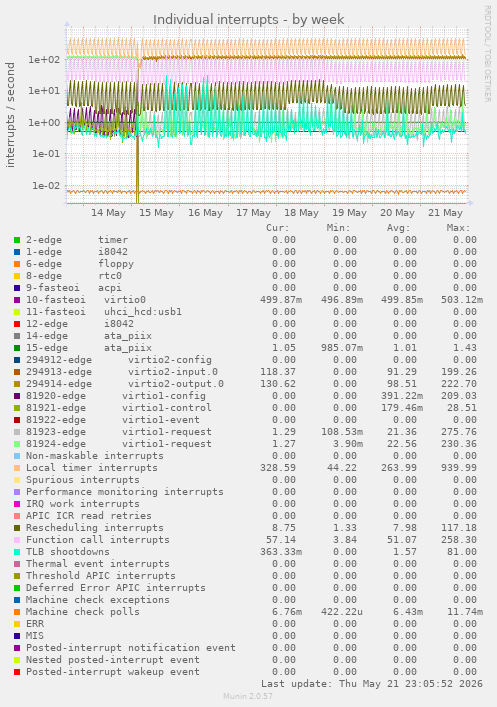This screenshot has width=497, height=707.
Task: Click the 14 May date label on axis
Action: pyautogui.click(x=108, y=212)
